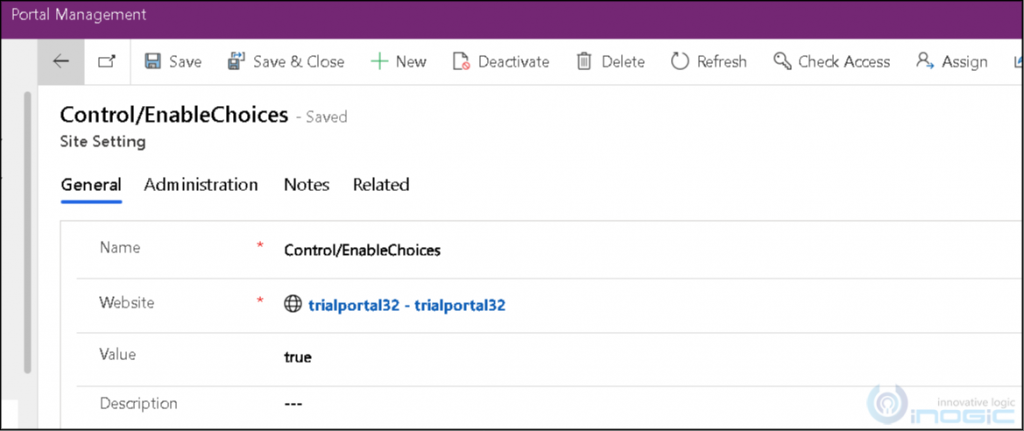Deactivate this site setting
Viewport: 1024px width, 431px height.
tap(501, 62)
